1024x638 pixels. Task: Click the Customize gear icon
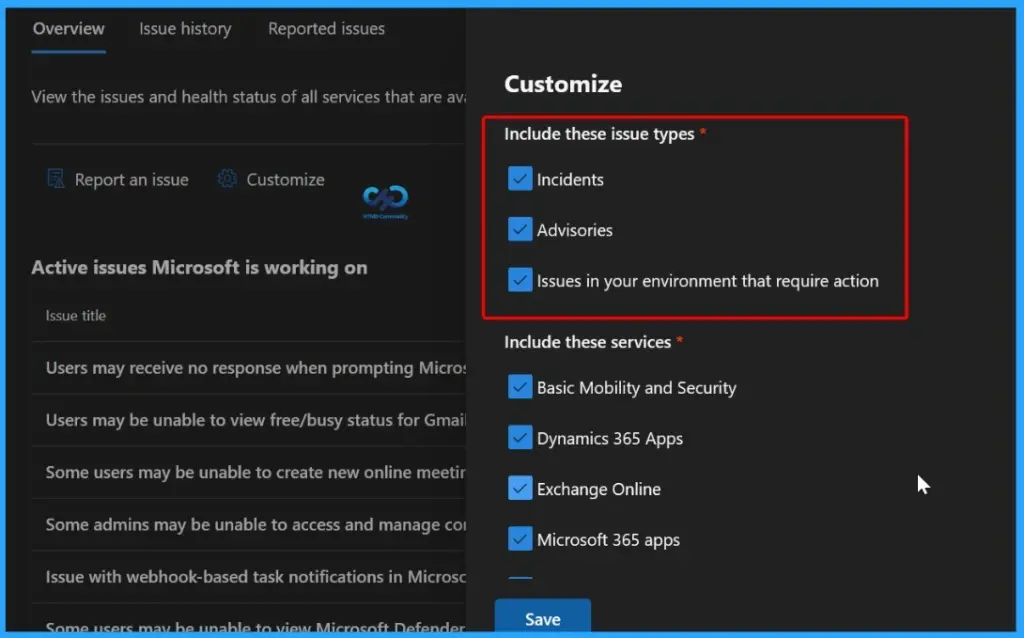pos(227,179)
